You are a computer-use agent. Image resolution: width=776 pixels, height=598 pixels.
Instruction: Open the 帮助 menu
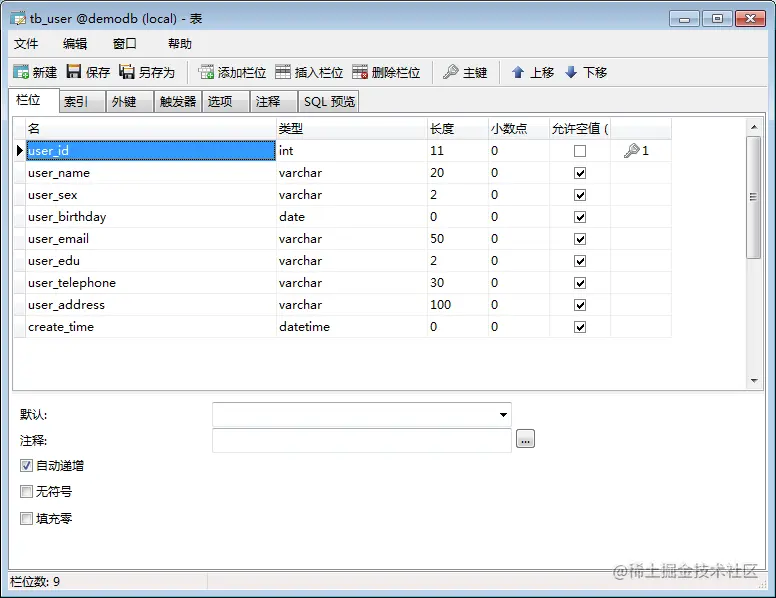coord(180,44)
